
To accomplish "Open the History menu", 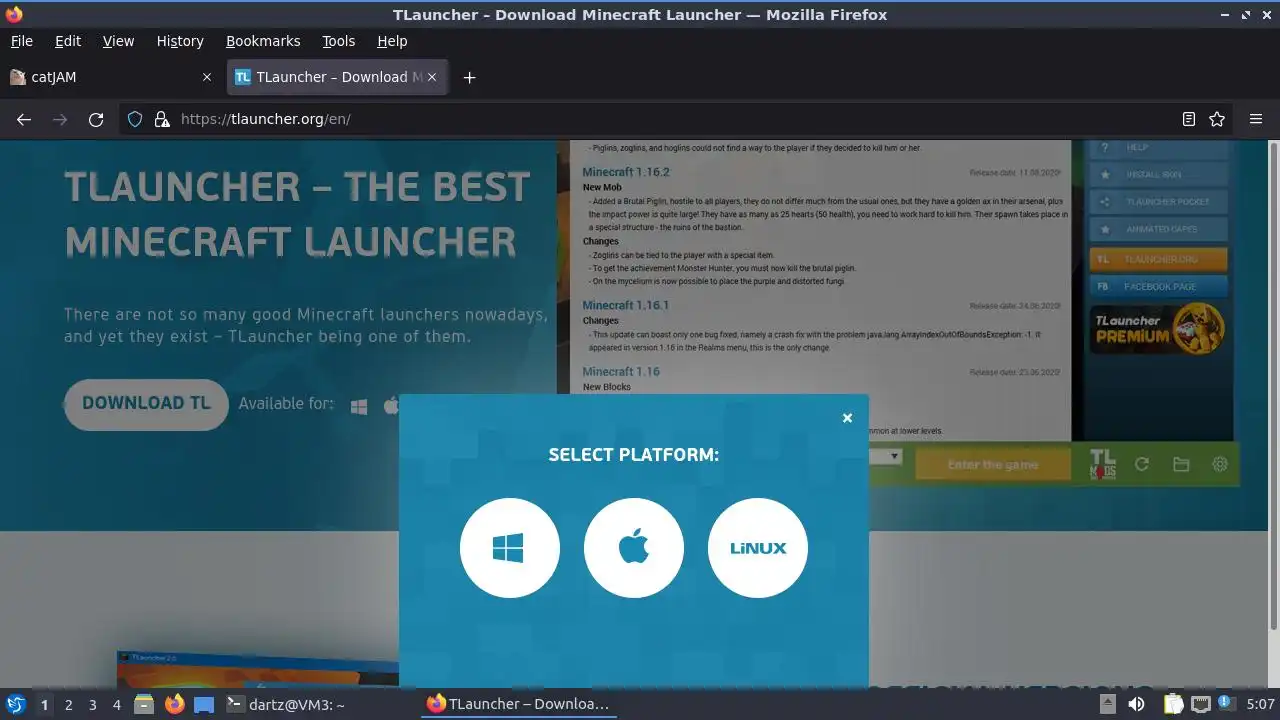I will [x=180, y=41].
